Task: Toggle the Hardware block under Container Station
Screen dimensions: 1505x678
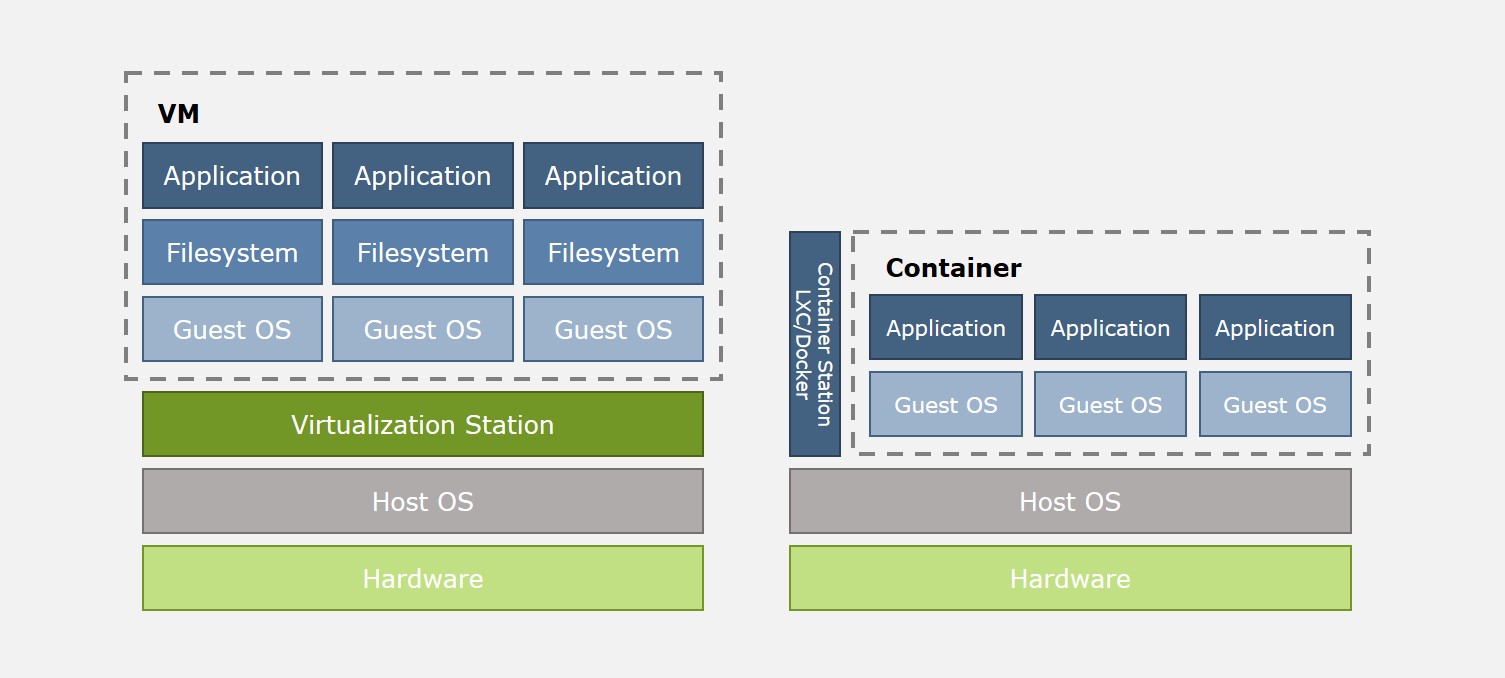Action: tap(1070, 578)
